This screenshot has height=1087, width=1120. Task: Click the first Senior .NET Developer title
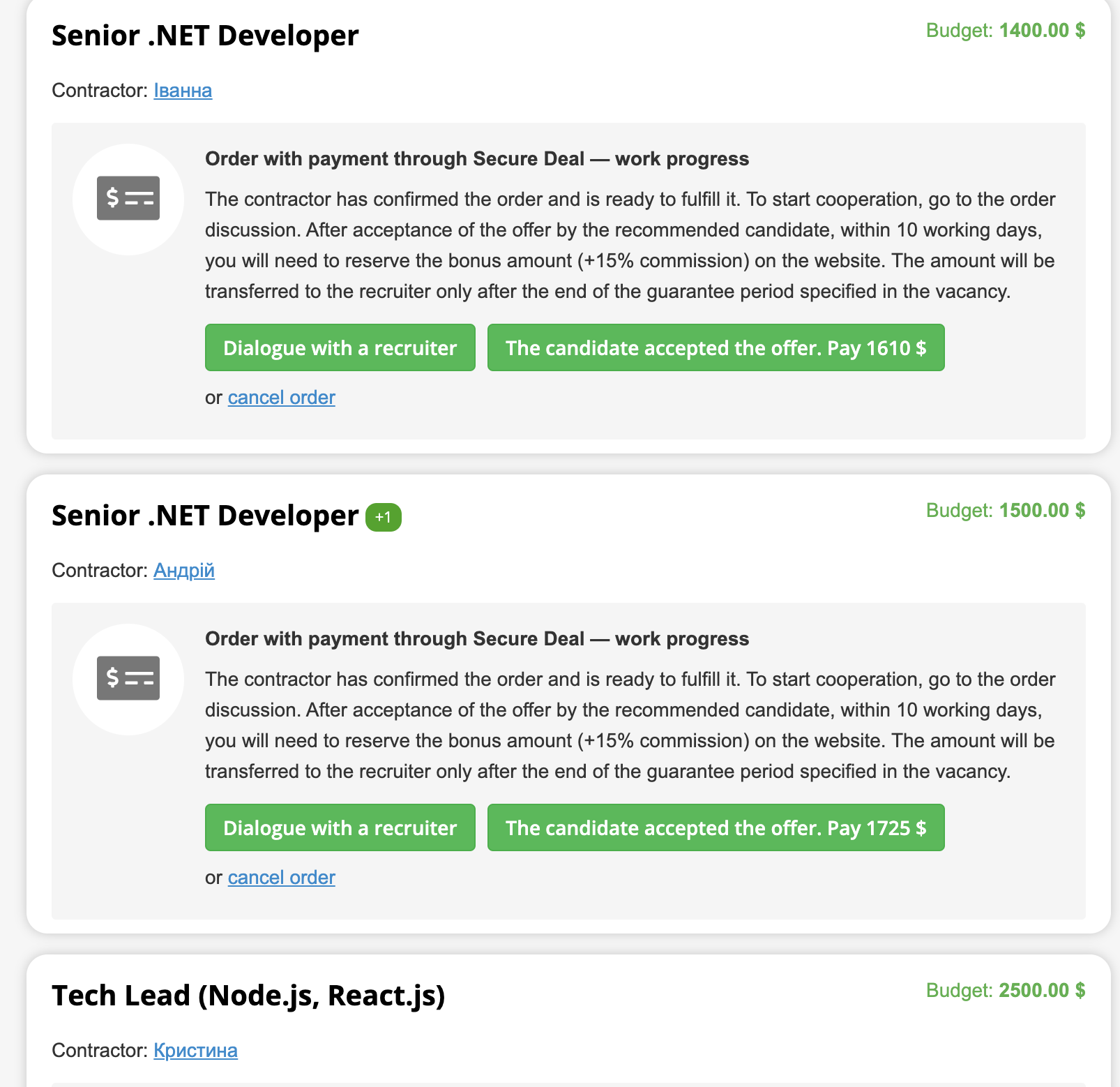(205, 36)
